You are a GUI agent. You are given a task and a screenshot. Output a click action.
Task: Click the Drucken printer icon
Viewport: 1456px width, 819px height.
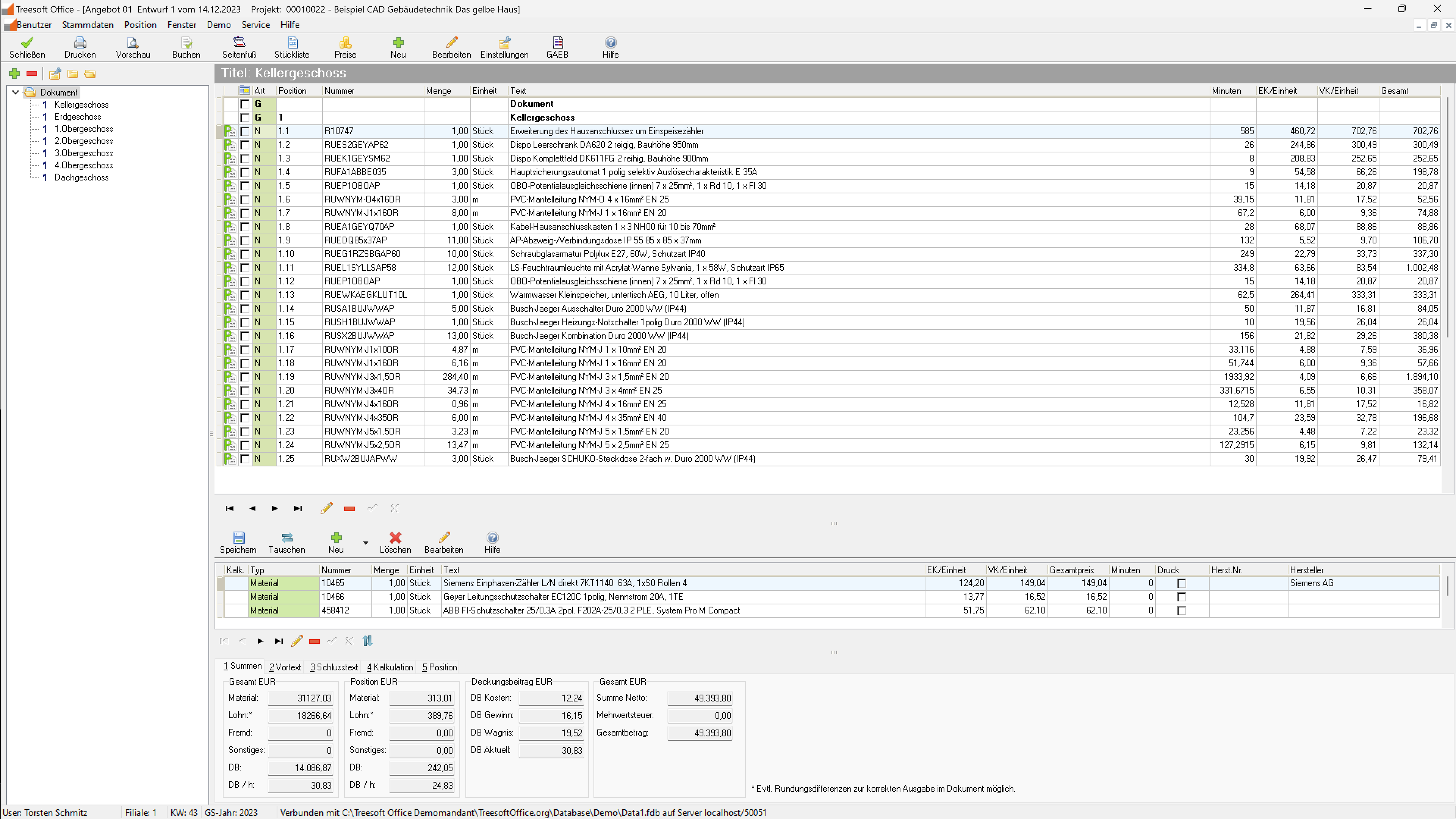pos(80,42)
